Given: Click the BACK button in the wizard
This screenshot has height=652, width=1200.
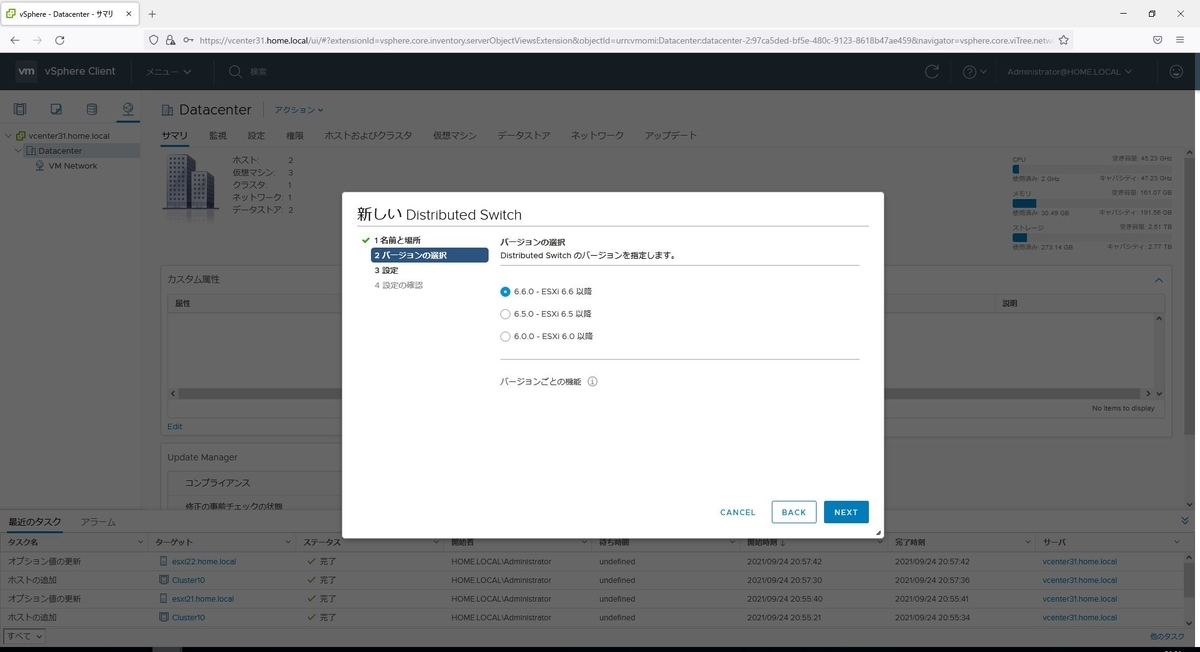Looking at the screenshot, I should [x=794, y=512].
